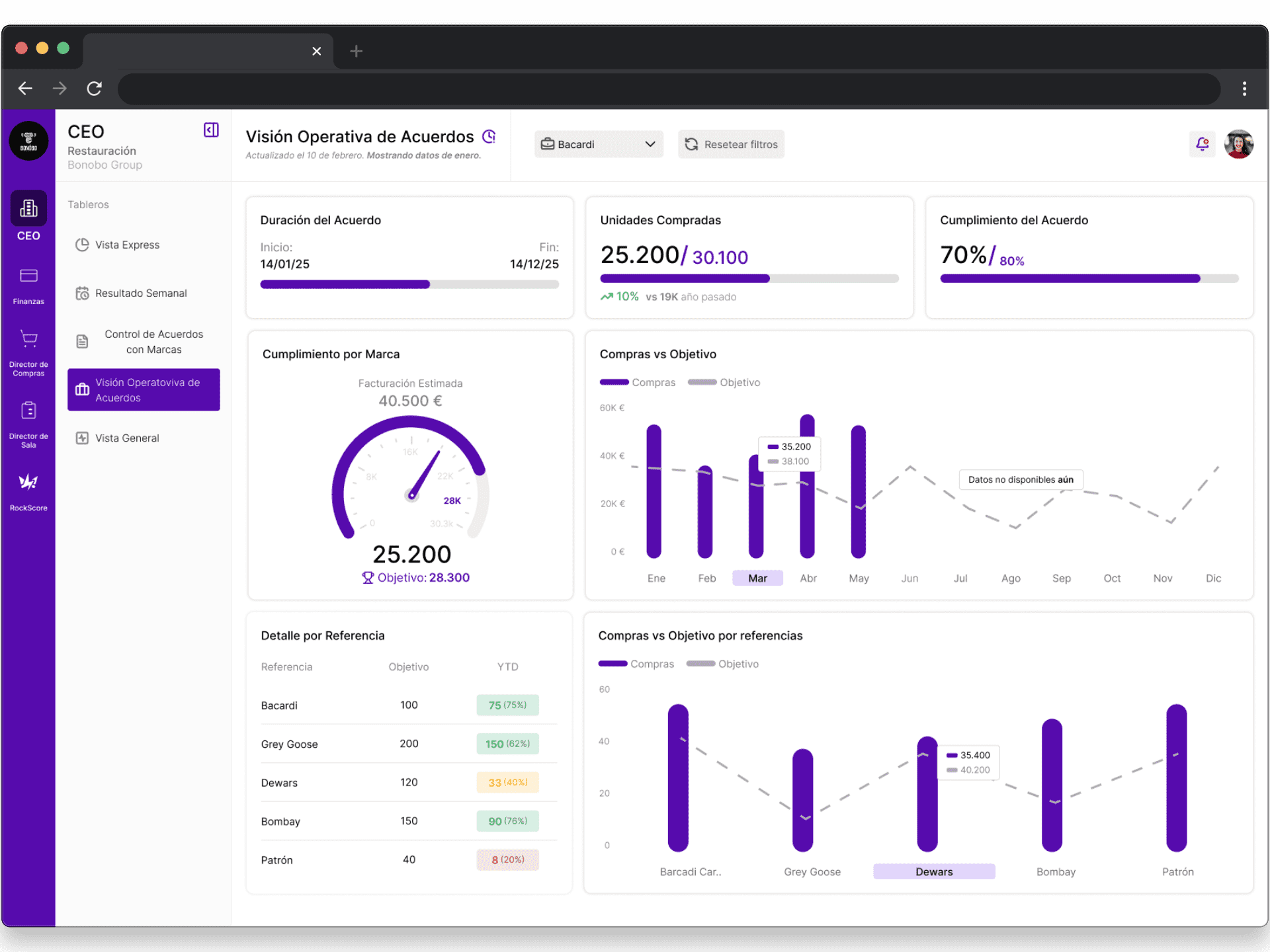Click the Bonobo Group company name
This screenshot has height=952, width=1270.
click(105, 165)
